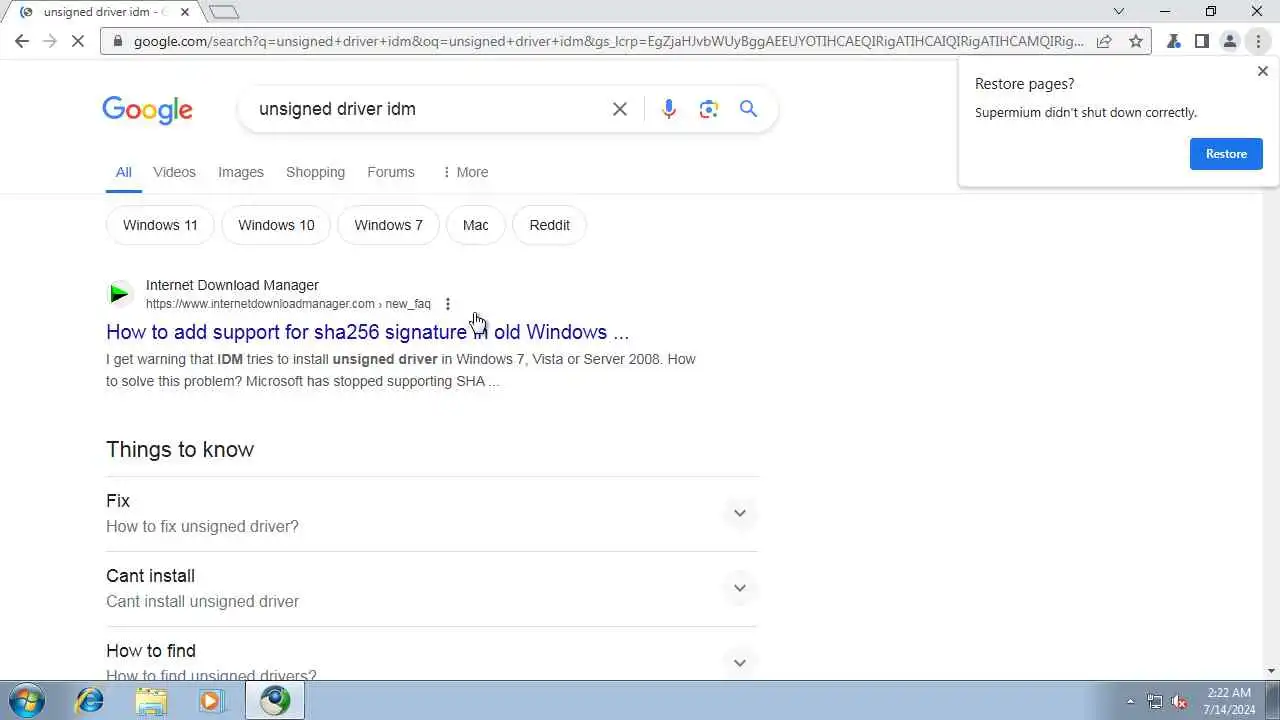Click the browser Forward arrow
Screen dimensions: 1280x720
click(x=50, y=41)
